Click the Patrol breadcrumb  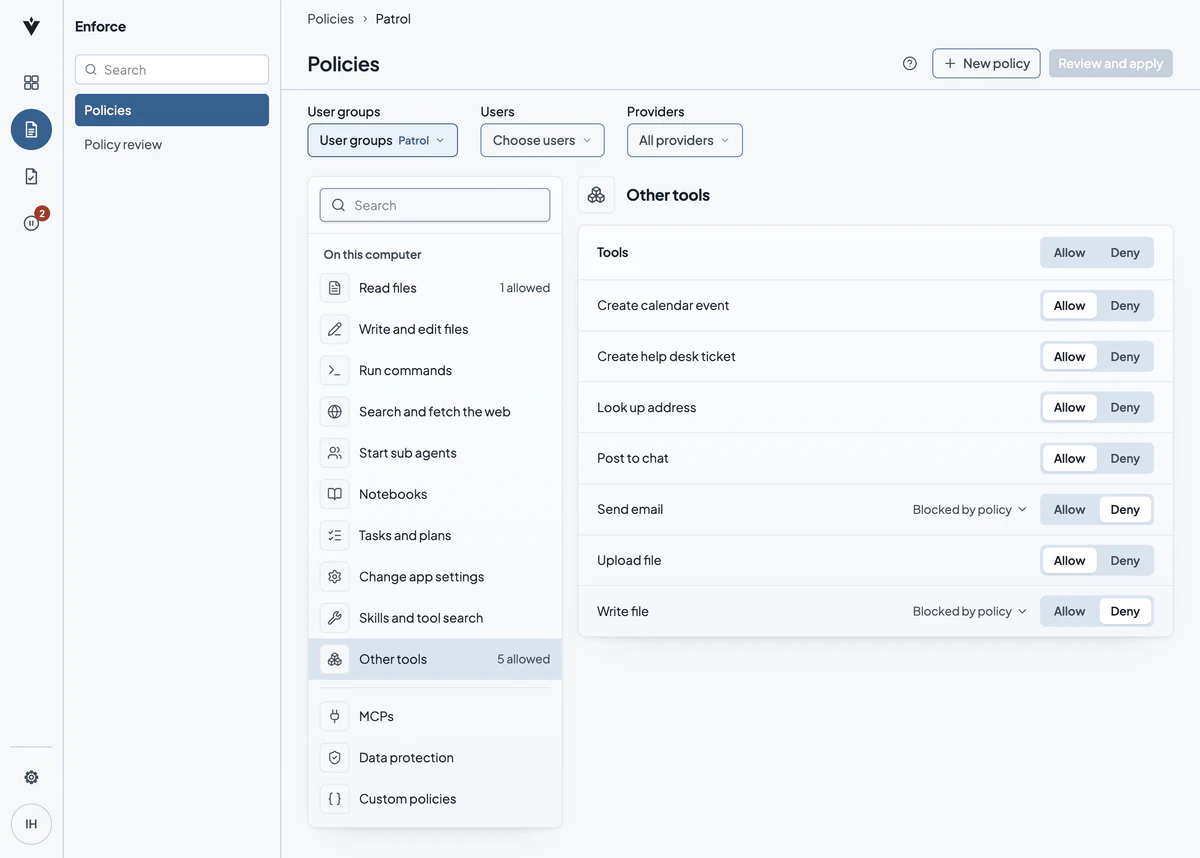coord(393,19)
